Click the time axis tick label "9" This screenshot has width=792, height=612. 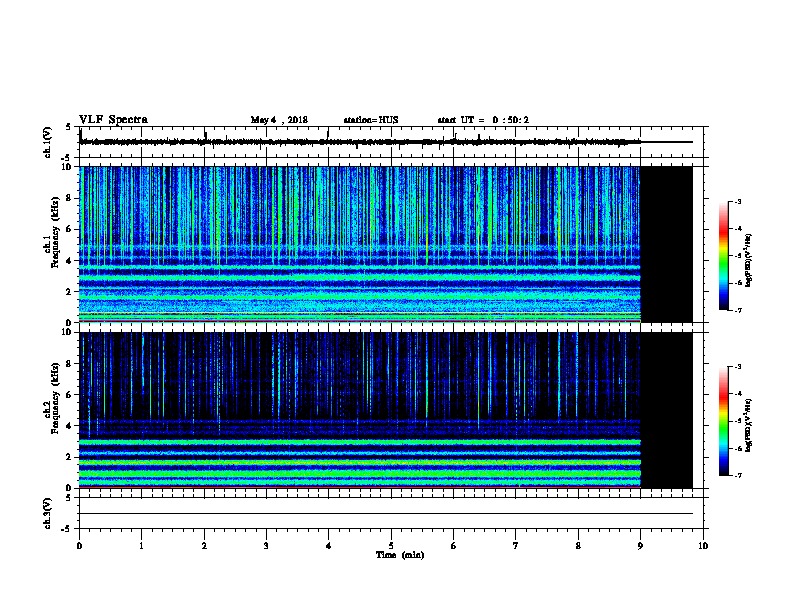[x=640, y=546]
